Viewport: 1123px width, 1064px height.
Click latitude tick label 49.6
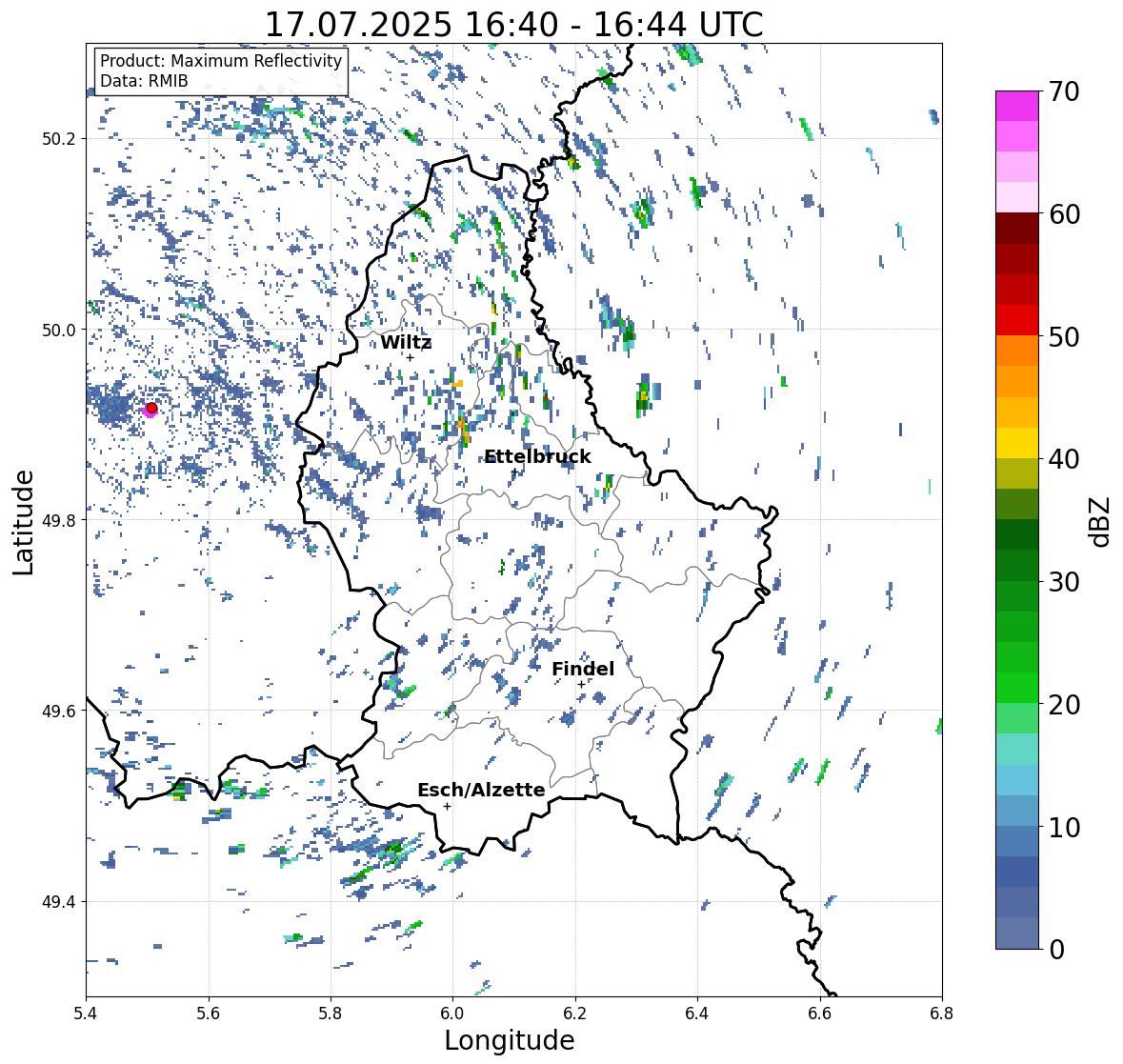(59, 711)
